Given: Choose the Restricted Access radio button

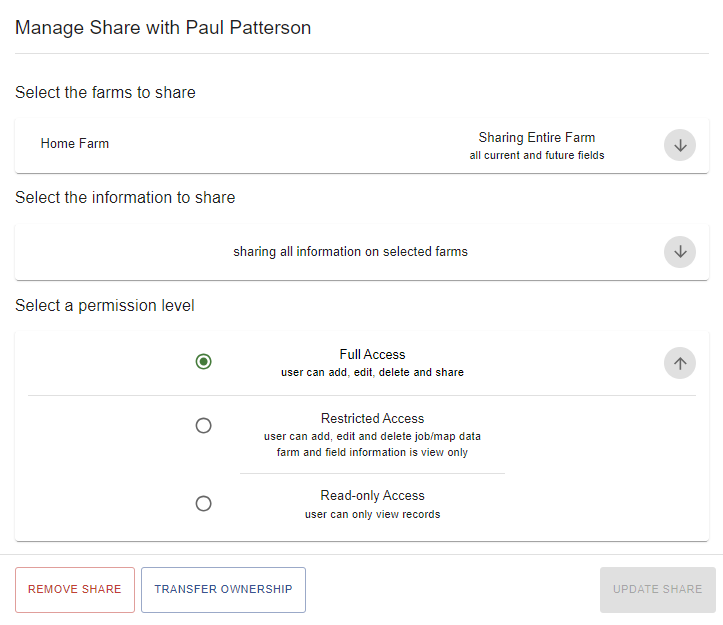Looking at the screenshot, I should click(x=203, y=425).
